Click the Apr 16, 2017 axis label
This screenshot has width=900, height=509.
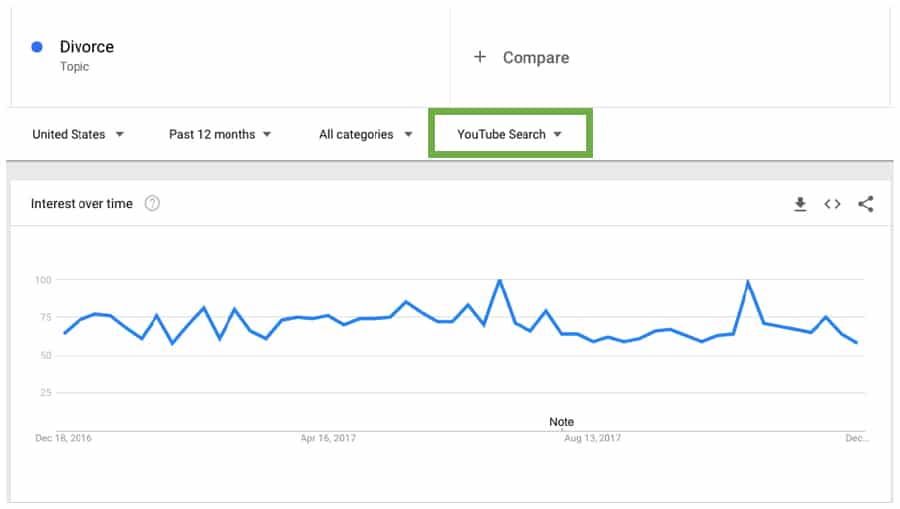(x=328, y=438)
